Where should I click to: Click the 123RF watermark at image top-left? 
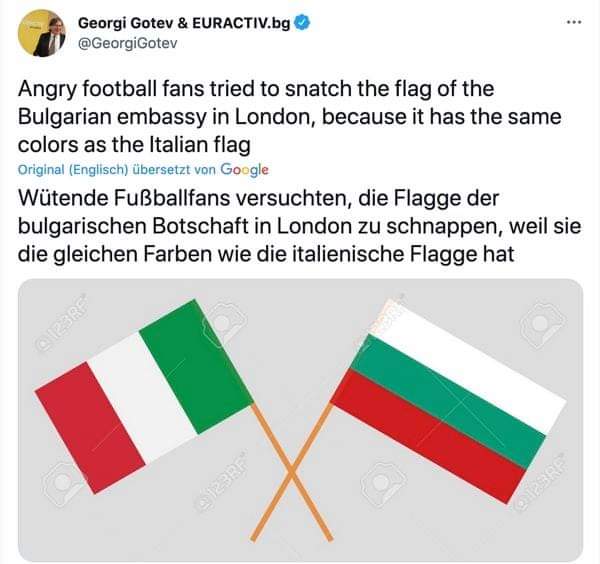(x=61, y=323)
